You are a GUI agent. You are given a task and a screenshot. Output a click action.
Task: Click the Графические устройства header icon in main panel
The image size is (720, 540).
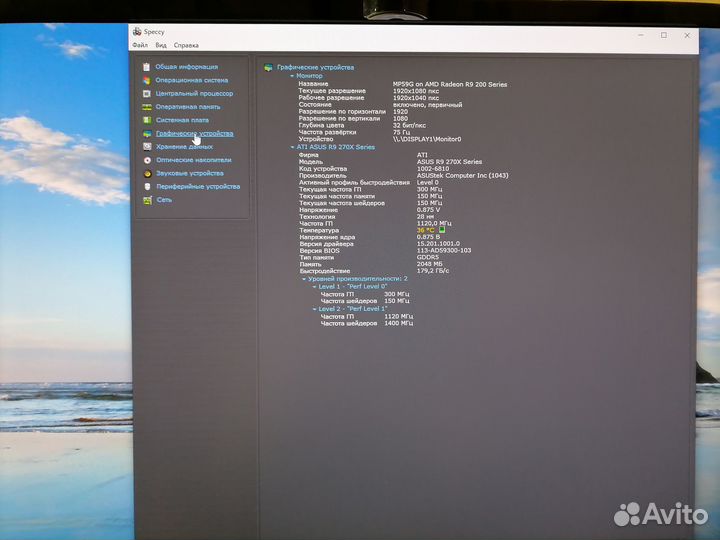coord(269,68)
